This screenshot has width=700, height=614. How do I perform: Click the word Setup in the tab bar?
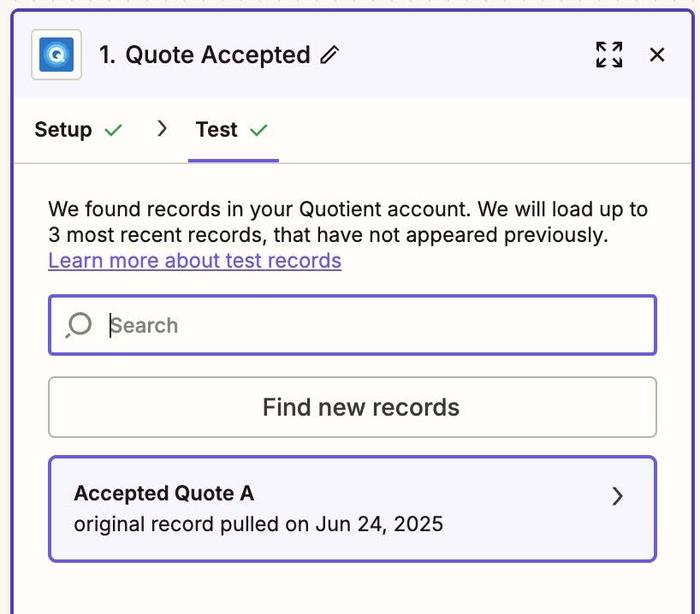[63, 130]
